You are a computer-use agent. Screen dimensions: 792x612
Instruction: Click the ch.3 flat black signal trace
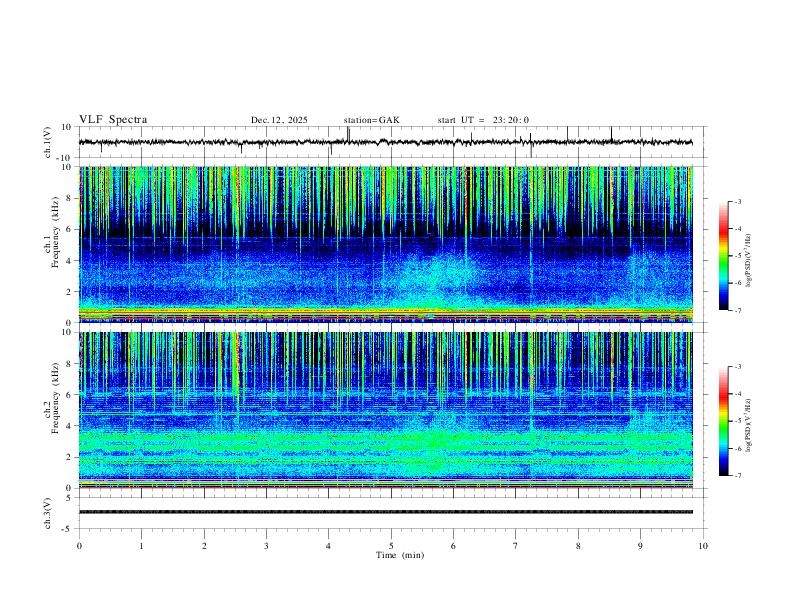[385, 512]
